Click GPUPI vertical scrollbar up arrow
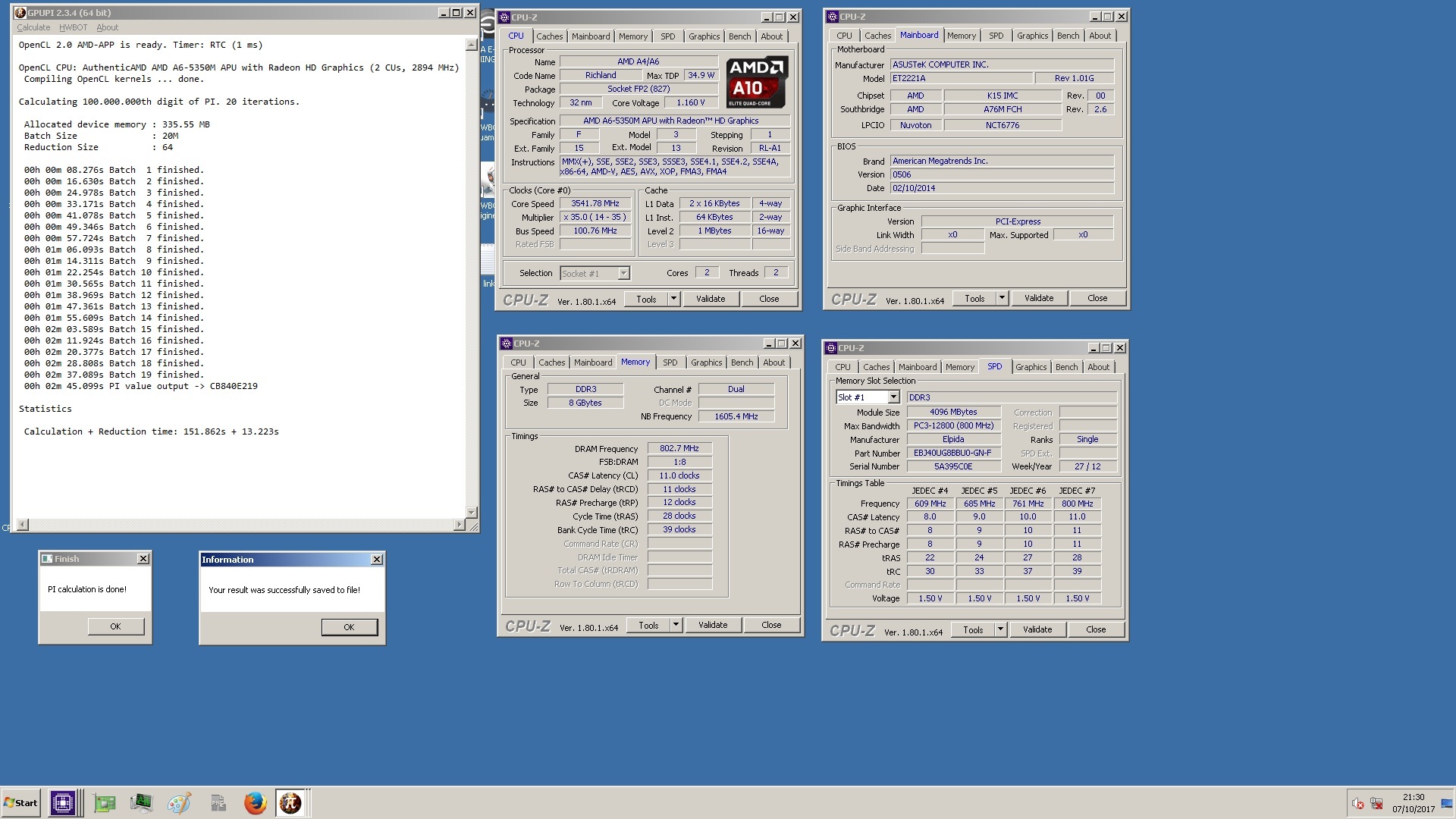Viewport: 1456px width, 819px height. (471, 45)
